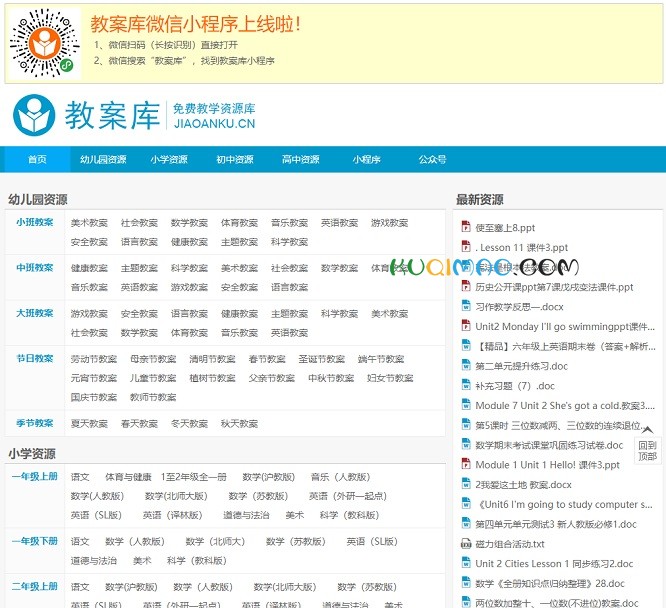666x608 pixels.
Task: Open the 高中资源 navigation tab
Action: point(301,159)
